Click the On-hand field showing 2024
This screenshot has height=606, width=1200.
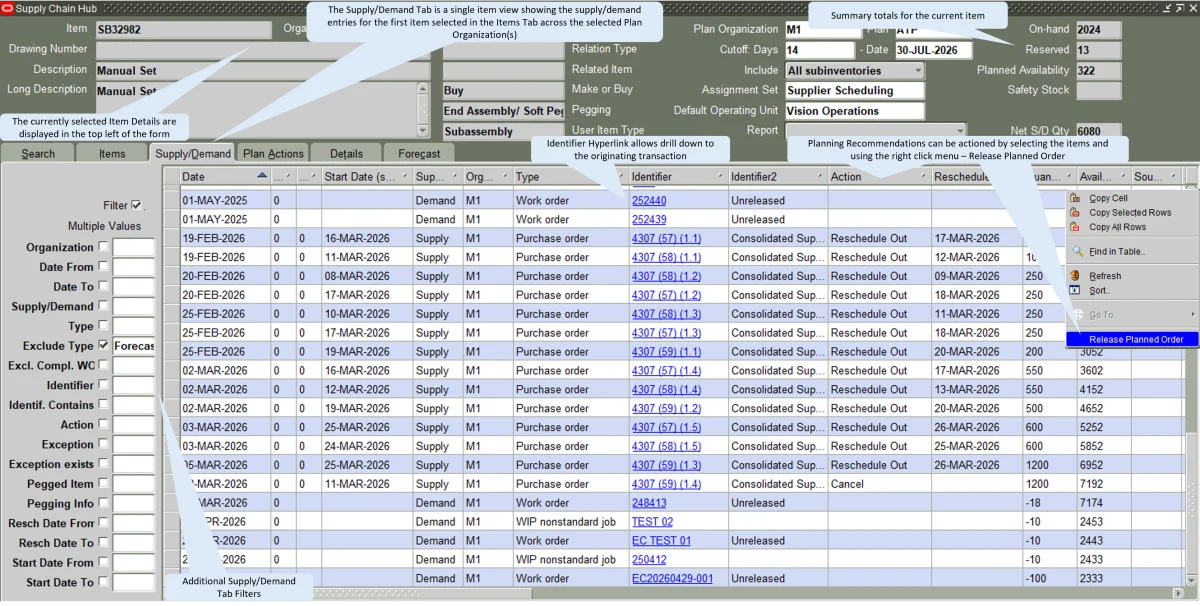1098,30
